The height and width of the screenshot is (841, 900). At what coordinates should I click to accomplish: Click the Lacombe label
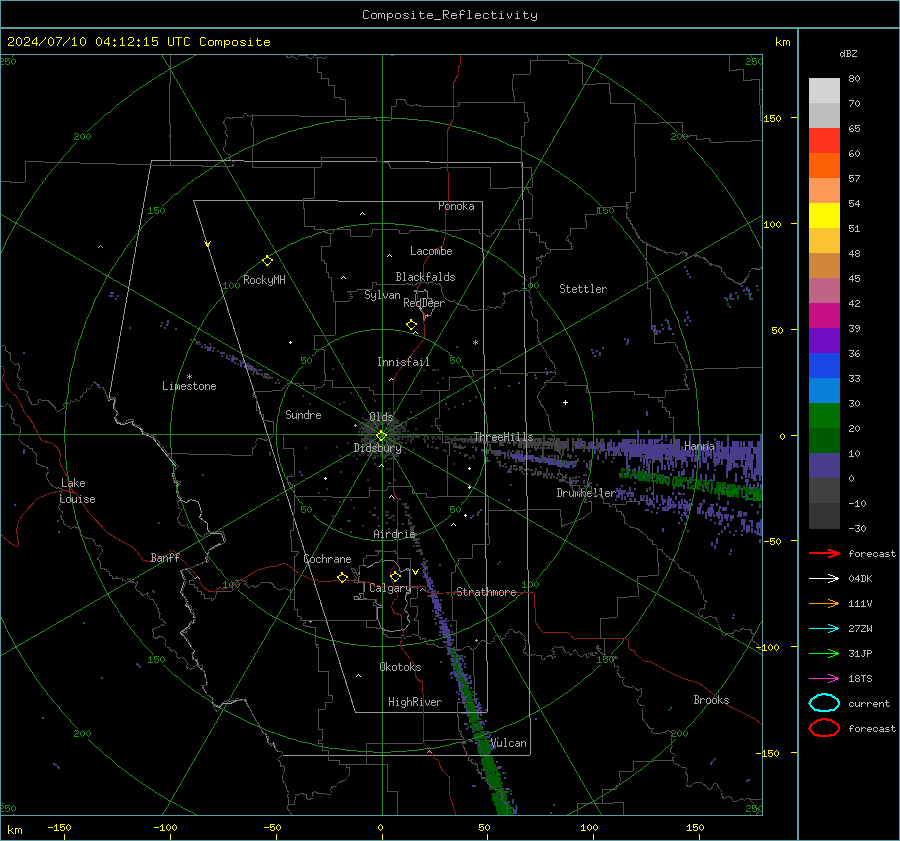coord(431,251)
